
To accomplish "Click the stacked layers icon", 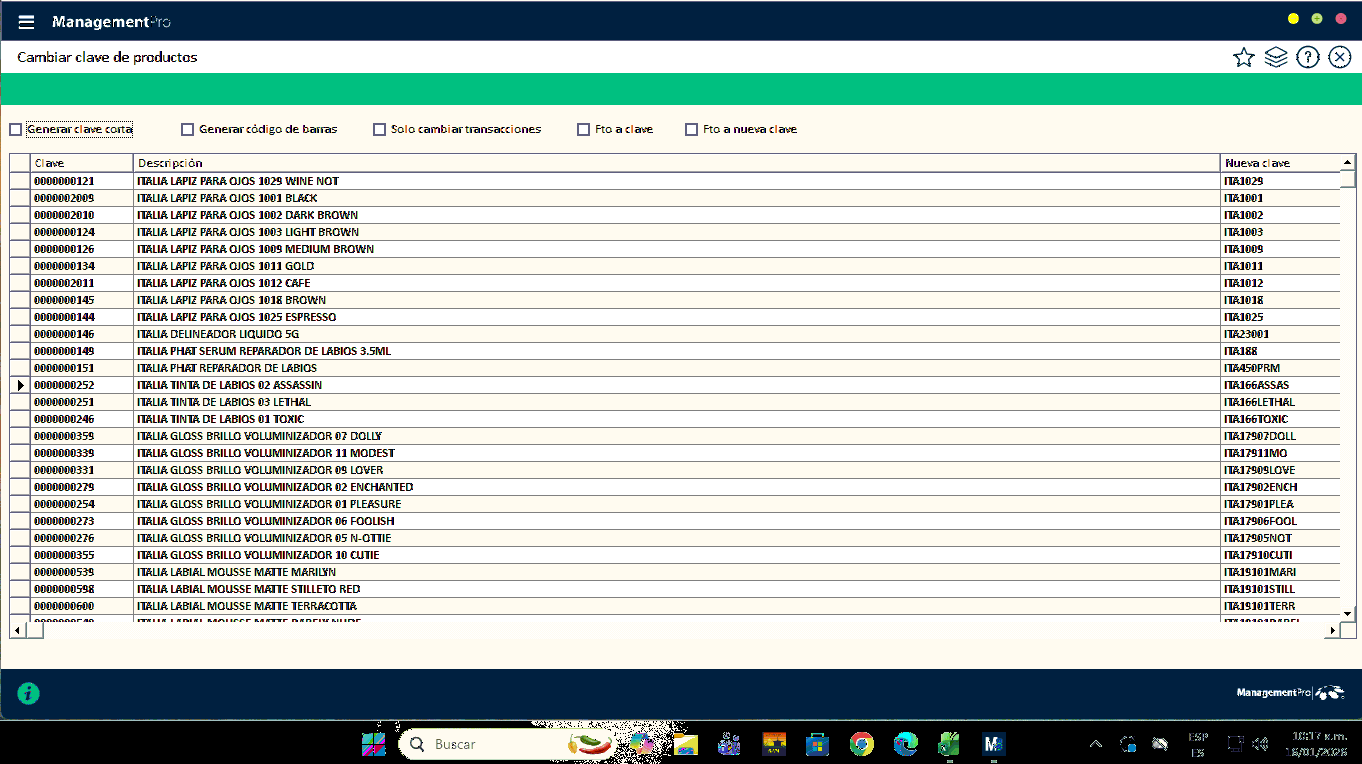I will 1275,58.
